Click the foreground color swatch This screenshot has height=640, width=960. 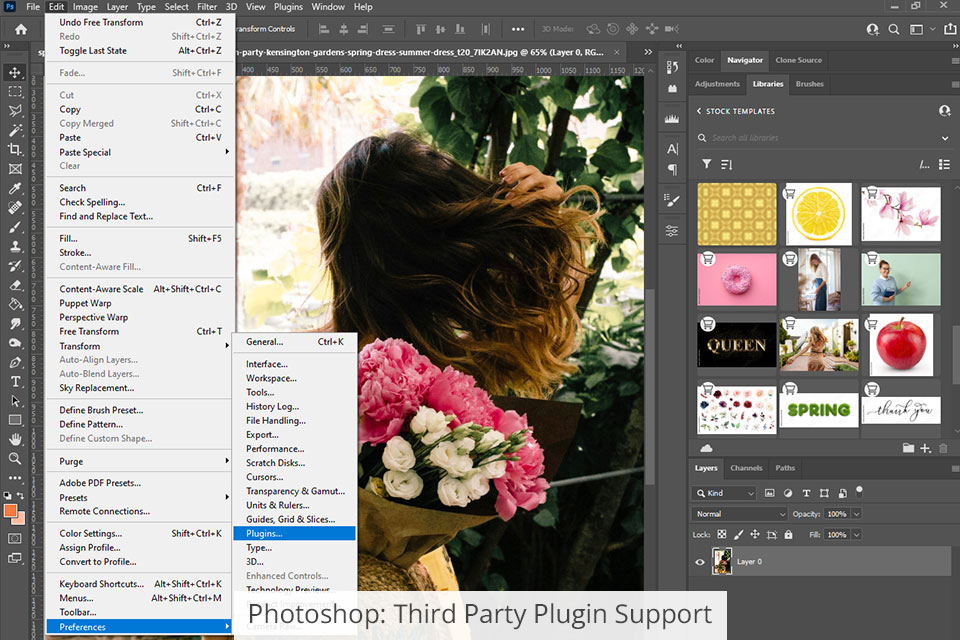pos(9,511)
